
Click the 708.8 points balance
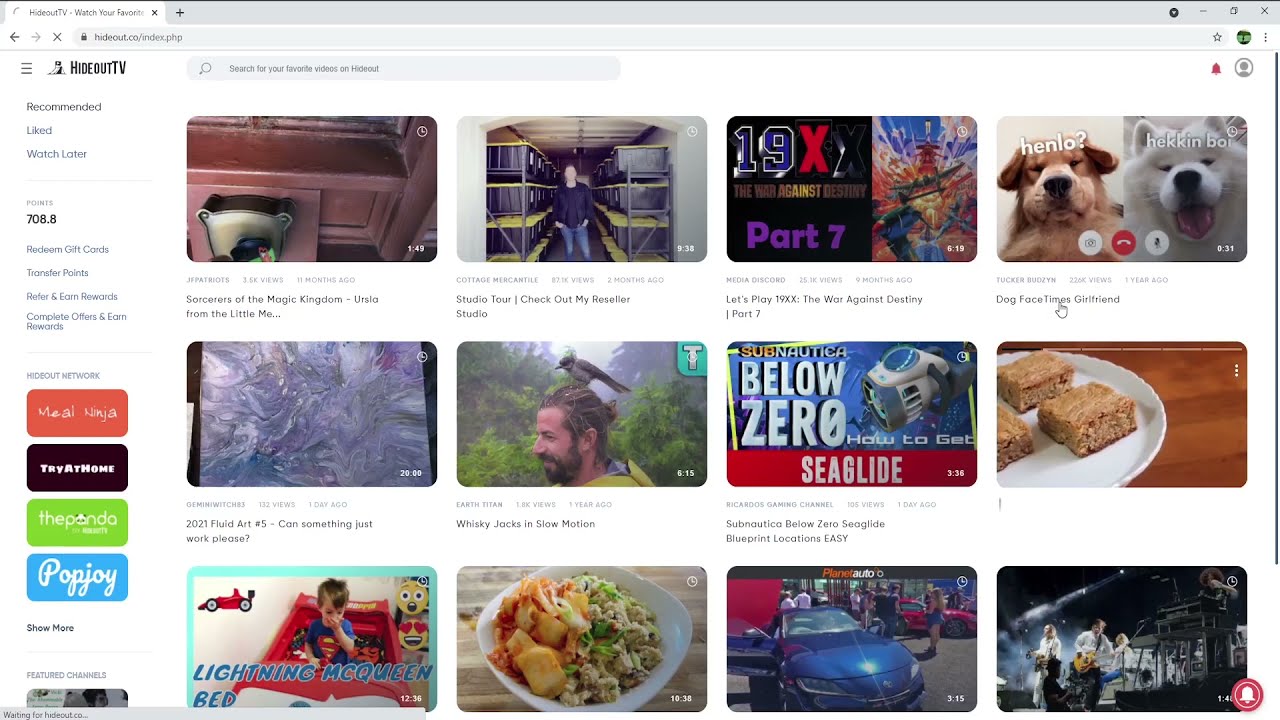coord(42,219)
